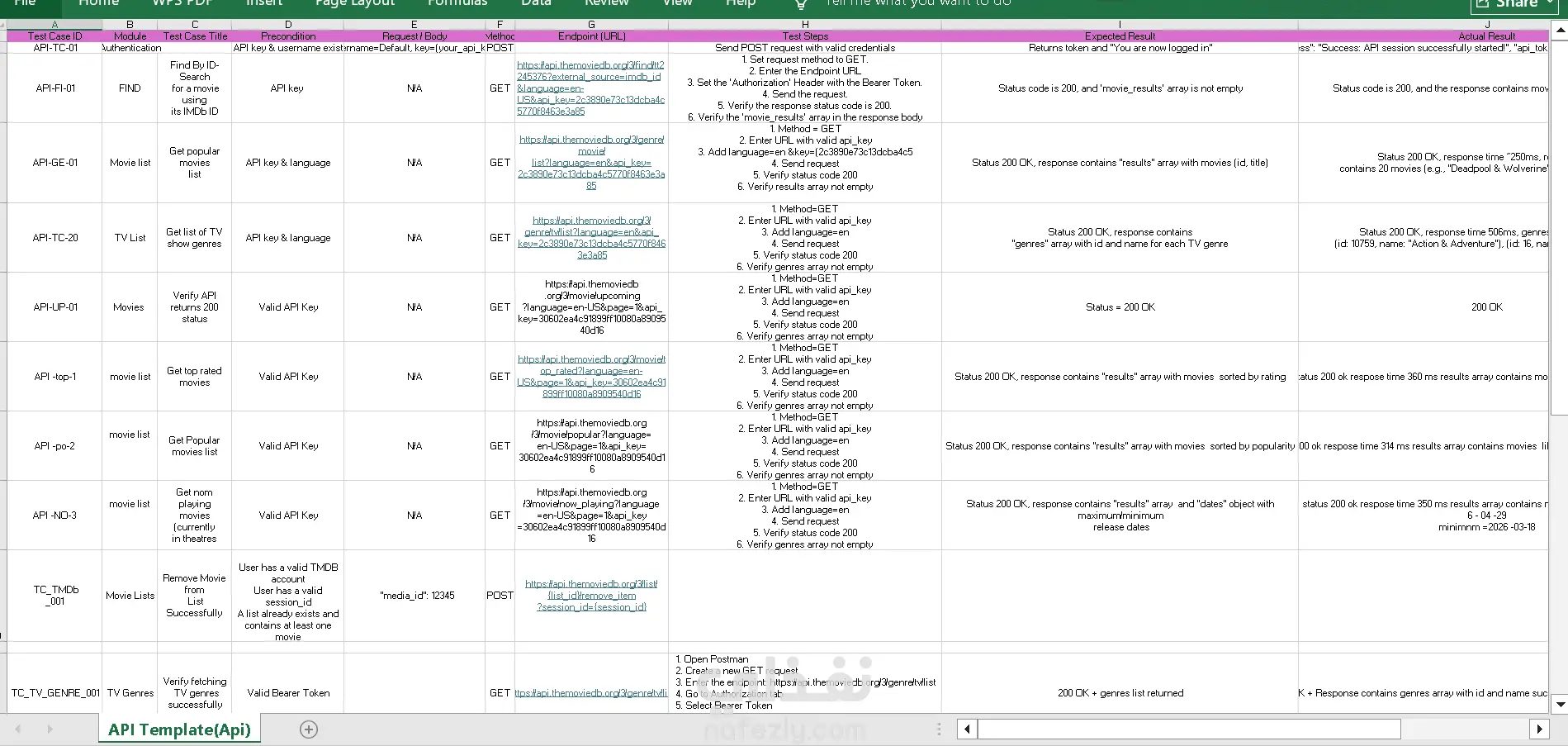Open the genre/movie/list endpoint URL link
The width and height of the screenshot is (1568, 746).
click(591, 163)
